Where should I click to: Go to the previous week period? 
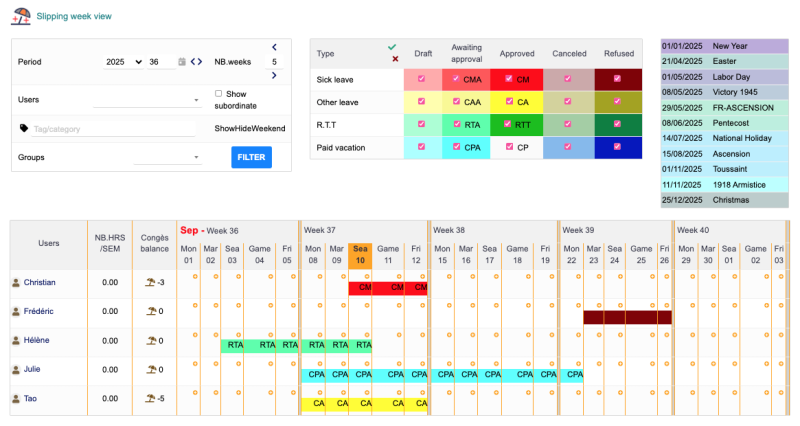point(193,62)
